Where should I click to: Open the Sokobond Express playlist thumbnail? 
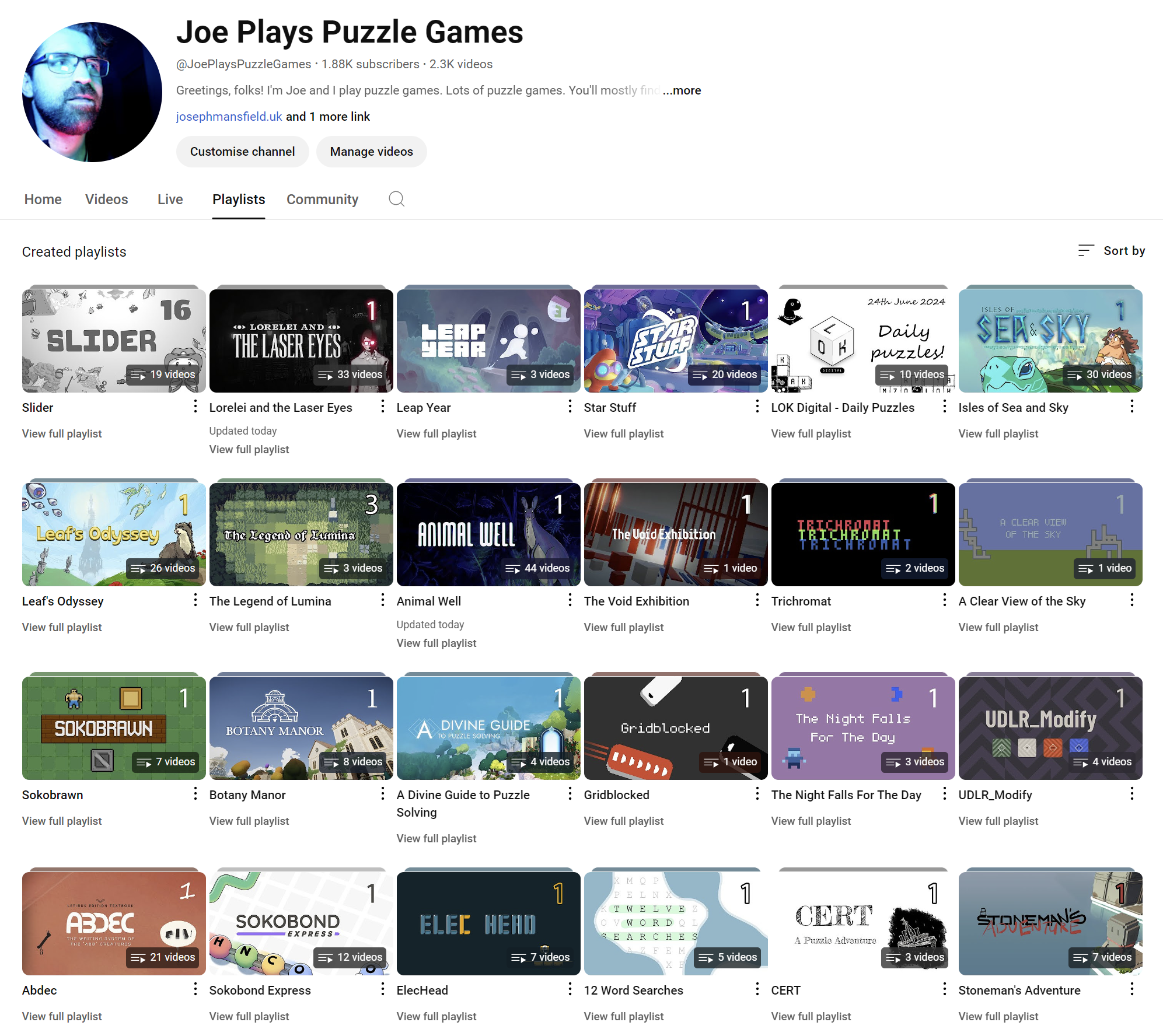pyautogui.click(x=301, y=923)
